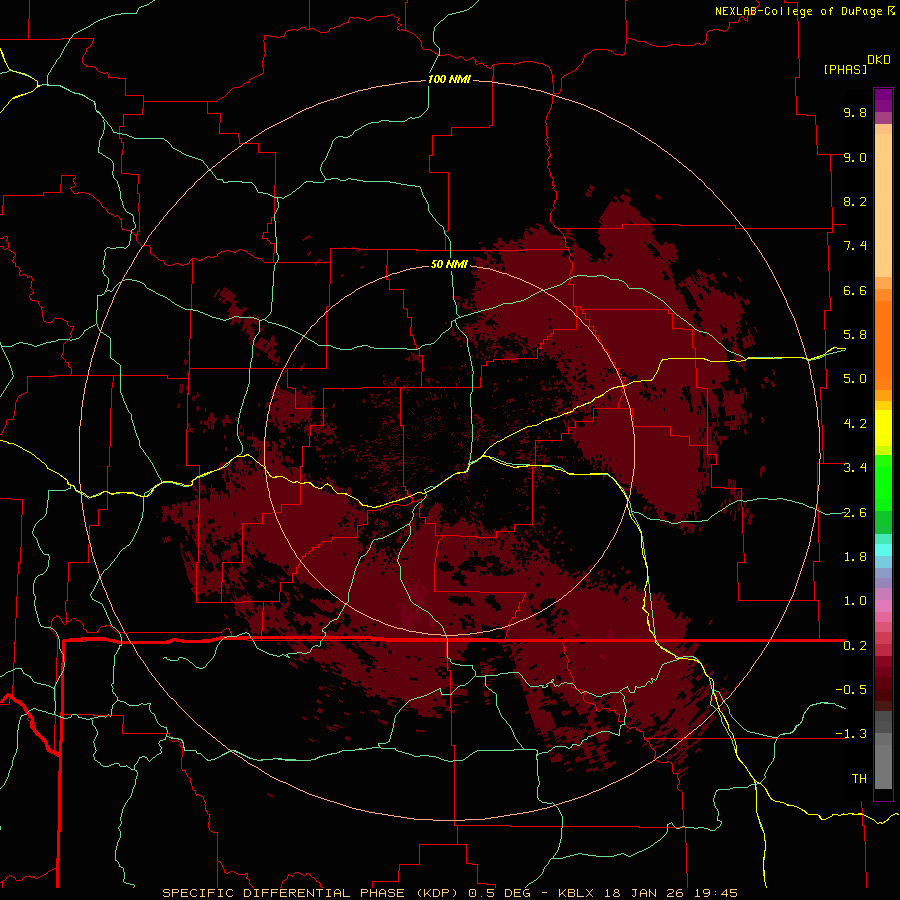Image resolution: width=900 pixels, height=900 pixels.
Task: Click the 2.6 value on the color scale
Action: point(855,513)
